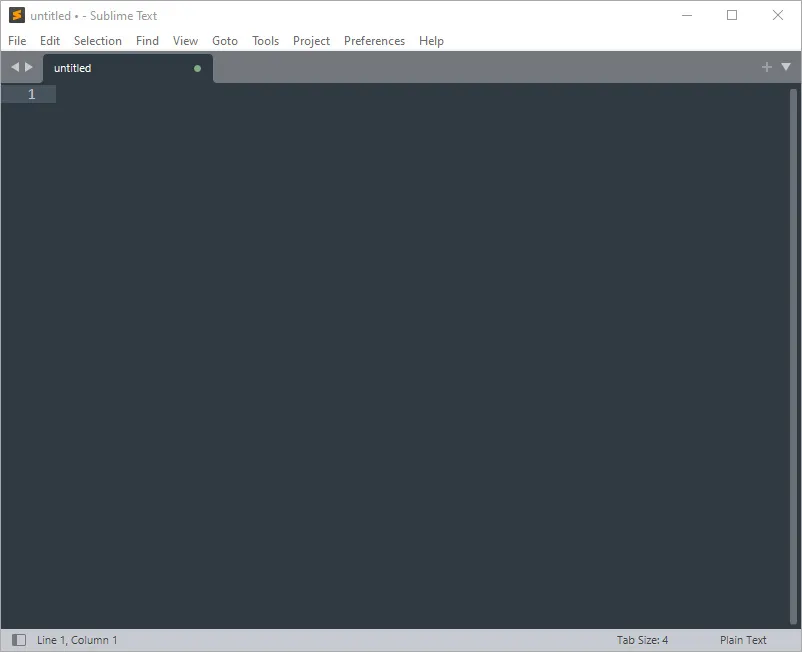Open the Goto menu
802x652 pixels.
pyautogui.click(x=225, y=41)
